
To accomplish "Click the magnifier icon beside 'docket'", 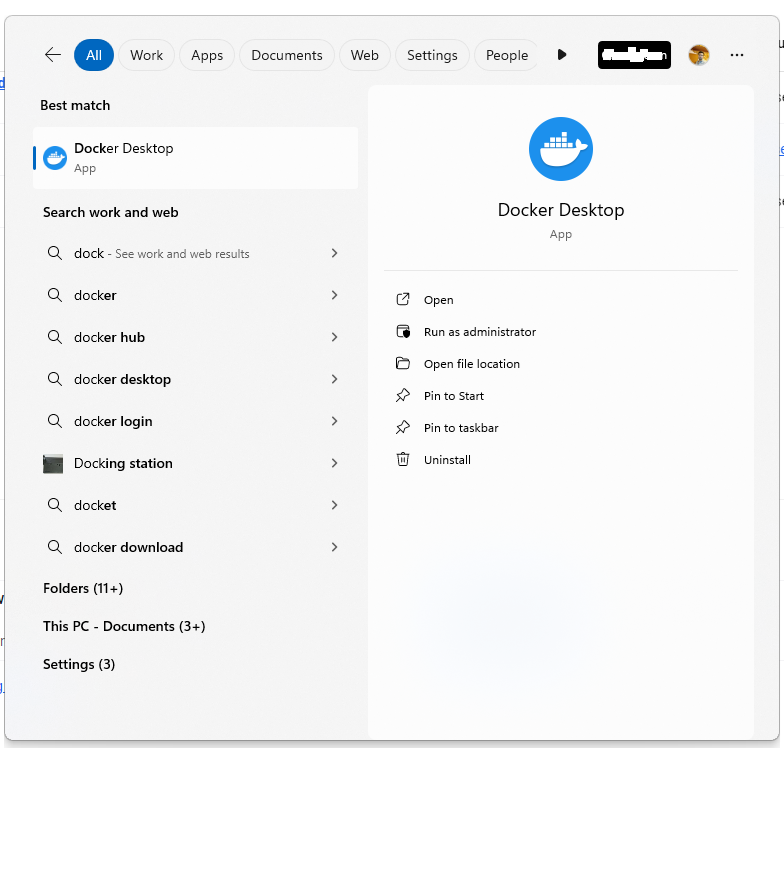I will 55,505.
